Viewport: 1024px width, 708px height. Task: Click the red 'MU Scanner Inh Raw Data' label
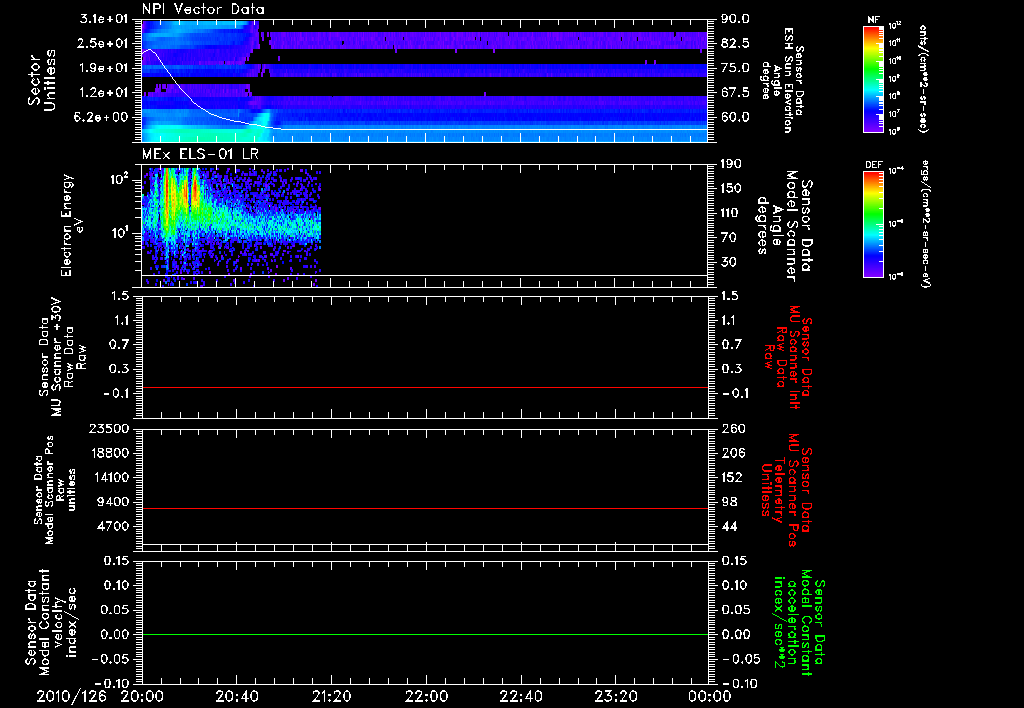[787, 358]
